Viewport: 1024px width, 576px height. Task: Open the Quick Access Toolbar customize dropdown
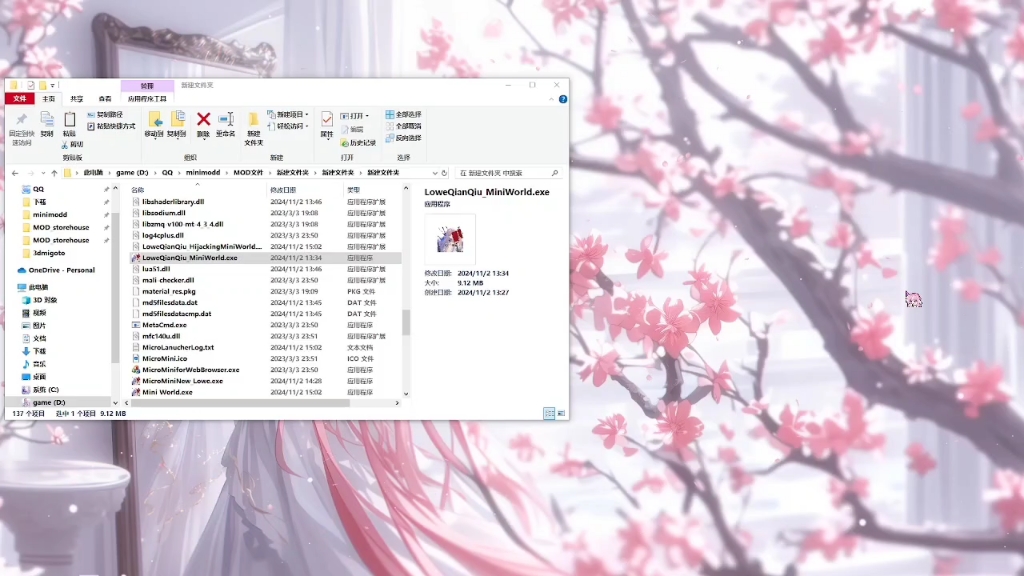(53, 86)
